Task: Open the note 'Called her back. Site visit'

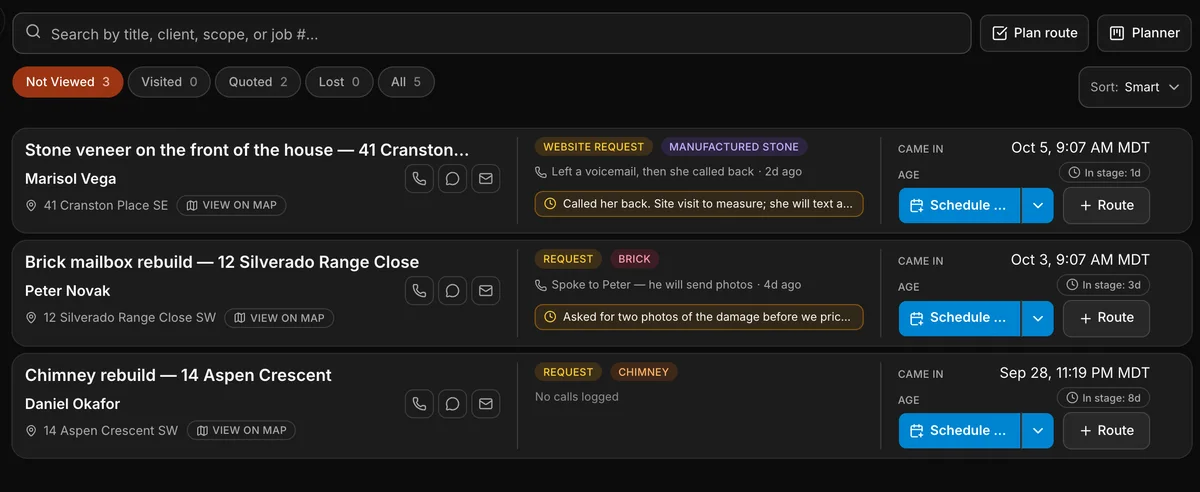Action: [699, 204]
